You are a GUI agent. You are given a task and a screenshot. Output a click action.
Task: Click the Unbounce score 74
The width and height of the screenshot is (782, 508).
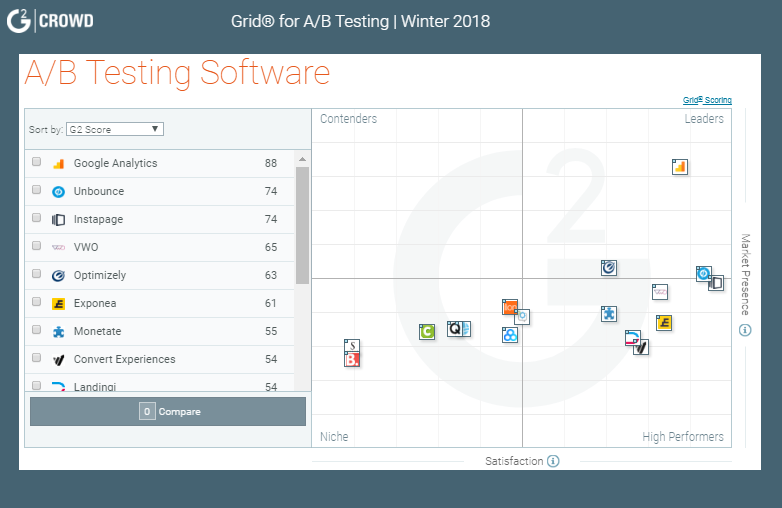point(271,191)
